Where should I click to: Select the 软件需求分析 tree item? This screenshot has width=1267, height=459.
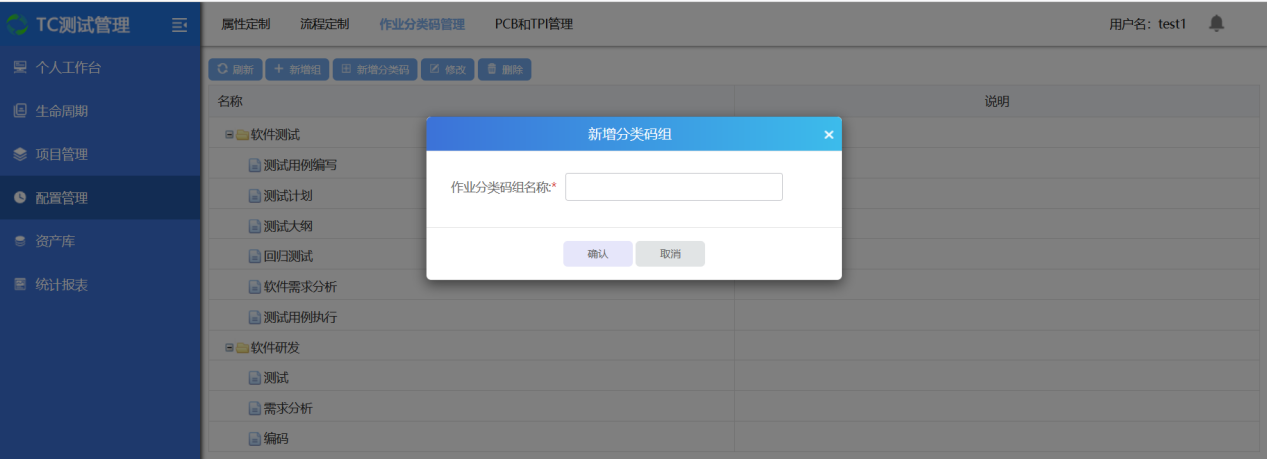(x=299, y=287)
